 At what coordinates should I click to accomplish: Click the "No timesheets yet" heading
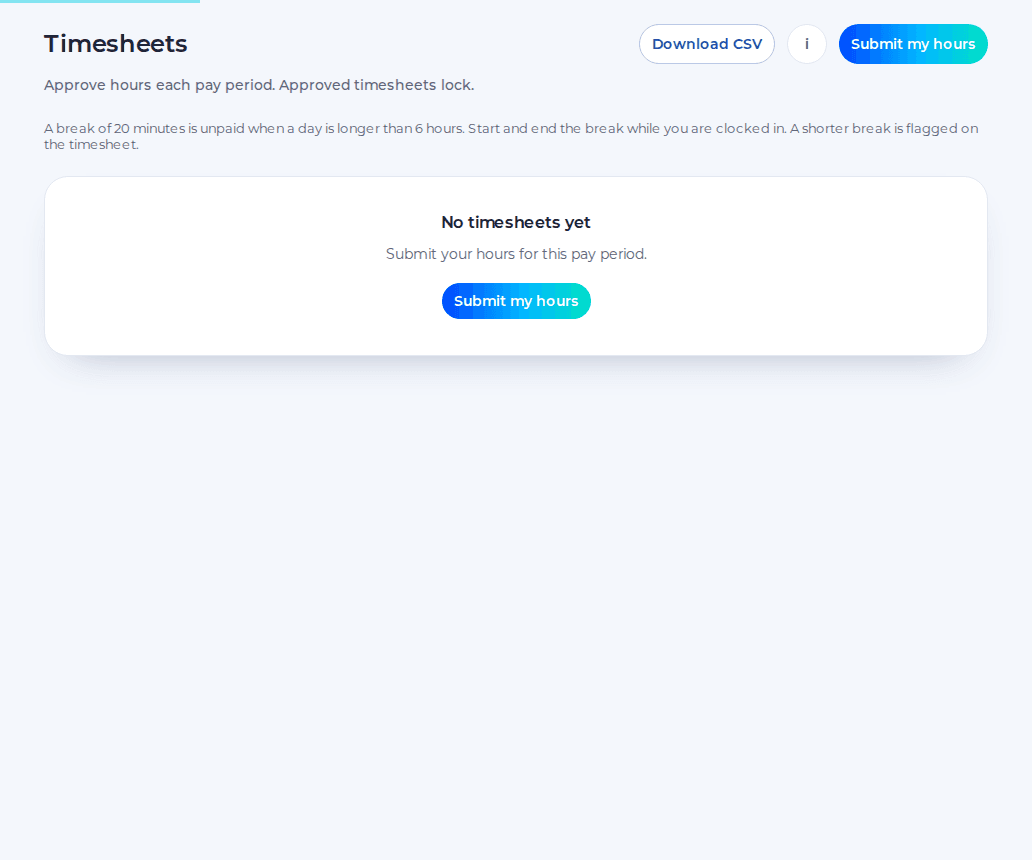[x=516, y=222]
